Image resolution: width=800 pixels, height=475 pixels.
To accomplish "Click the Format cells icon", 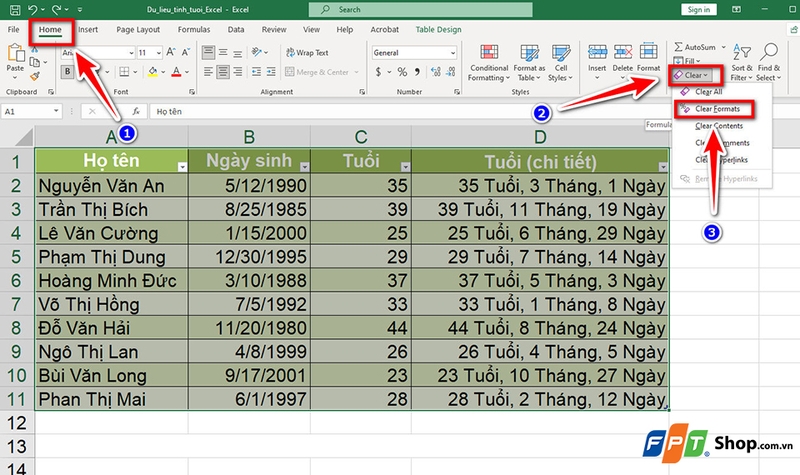I will click(x=648, y=52).
